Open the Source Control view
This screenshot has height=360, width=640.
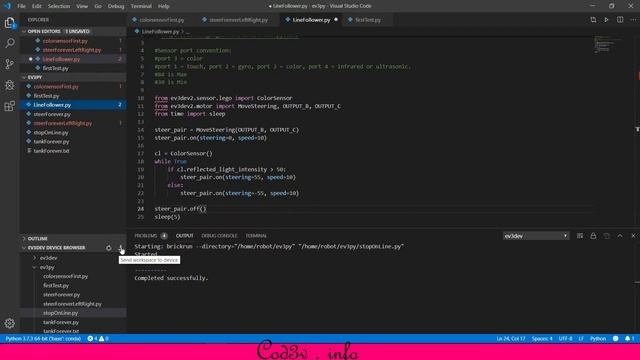coord(9,64)
